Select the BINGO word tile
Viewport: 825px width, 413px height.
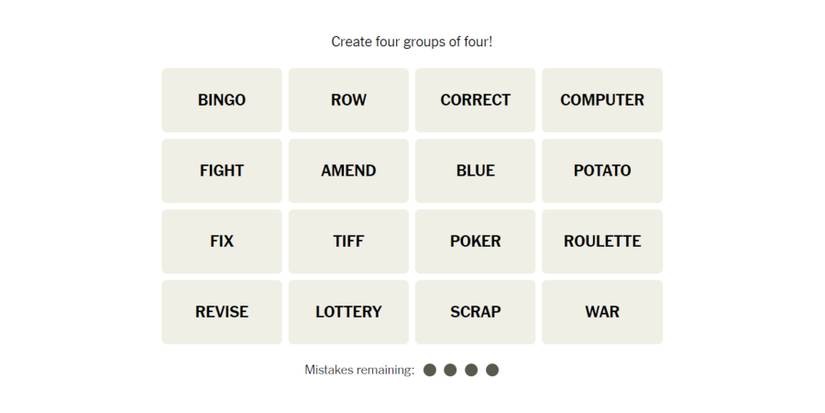pos(221,100)
